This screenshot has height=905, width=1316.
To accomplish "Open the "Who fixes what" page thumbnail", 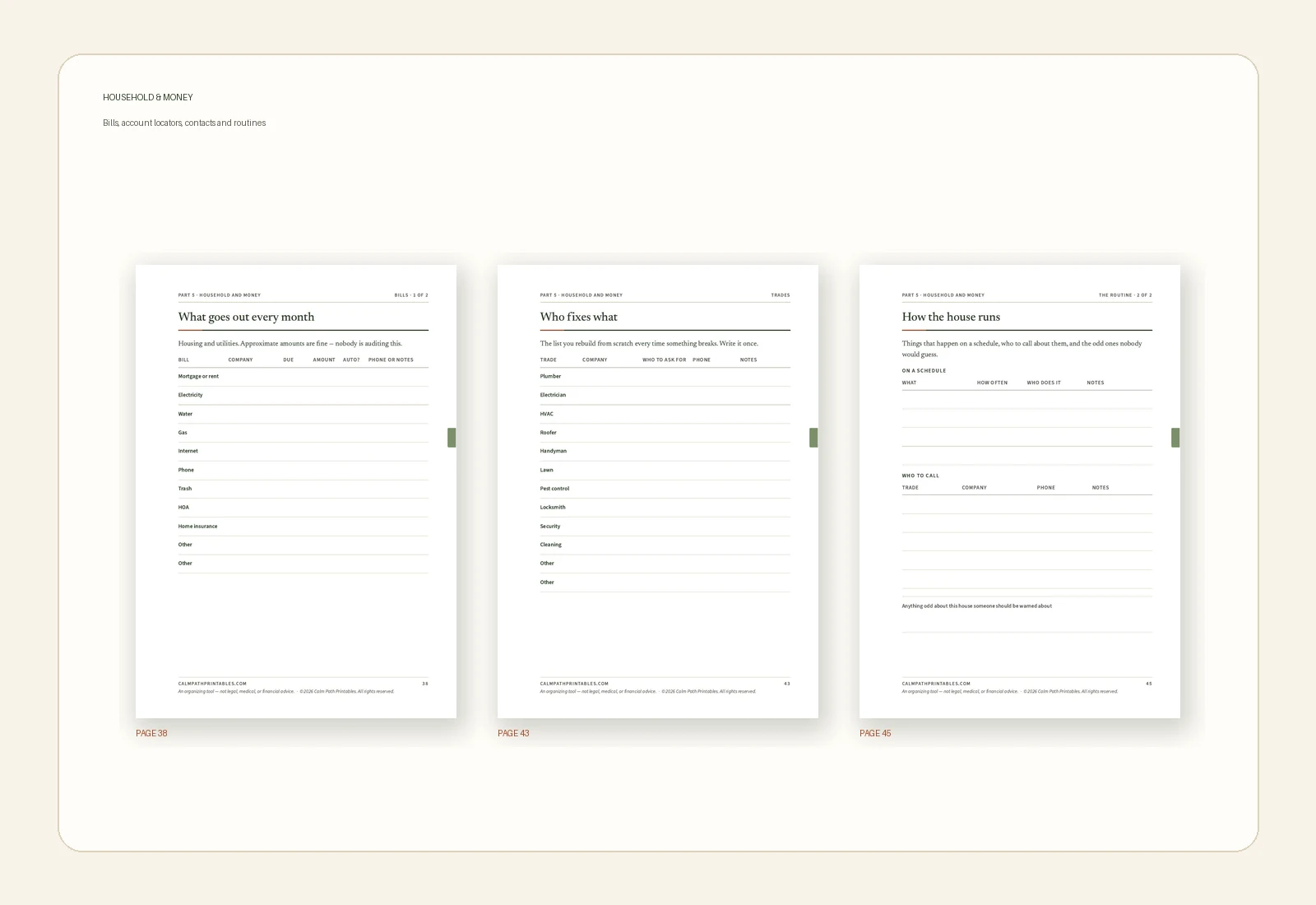I will pyautogui.click(x=658, y=491).
